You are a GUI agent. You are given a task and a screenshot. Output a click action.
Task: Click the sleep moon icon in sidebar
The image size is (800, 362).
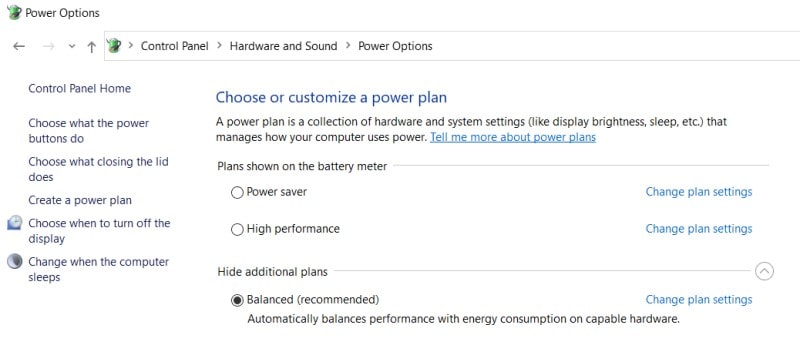pos(15,262)
